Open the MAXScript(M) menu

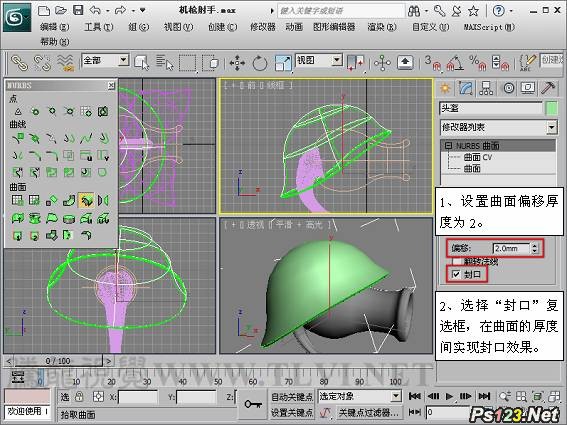pos(489,27)
